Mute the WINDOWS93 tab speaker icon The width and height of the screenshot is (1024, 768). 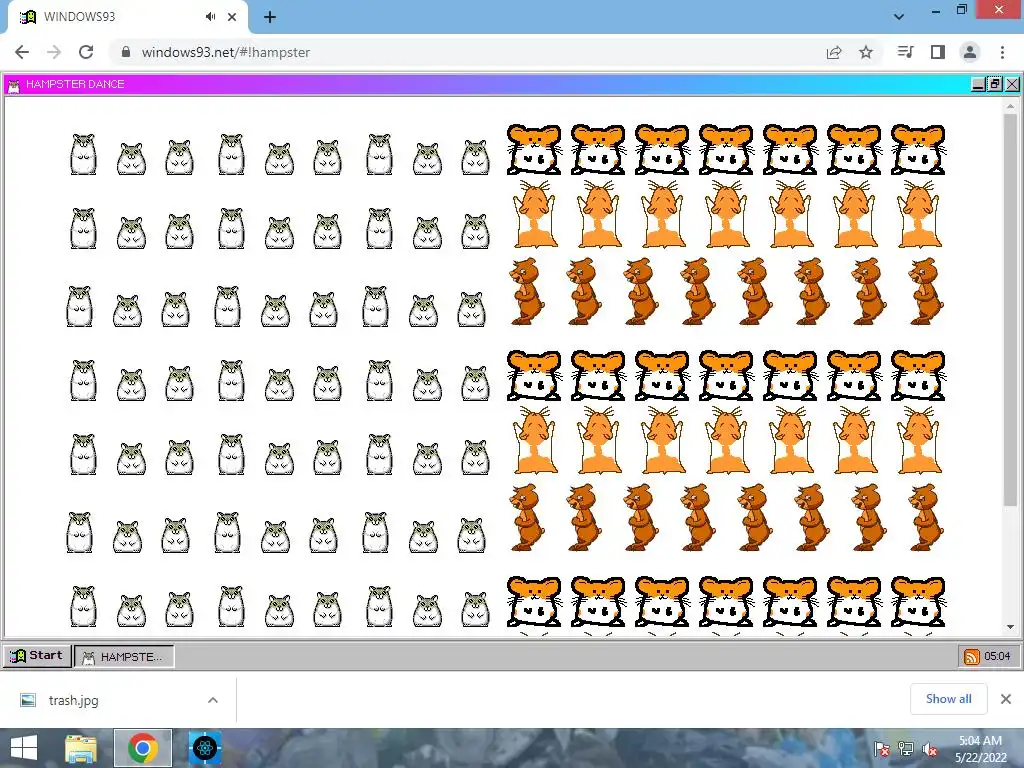coord(210,17)
